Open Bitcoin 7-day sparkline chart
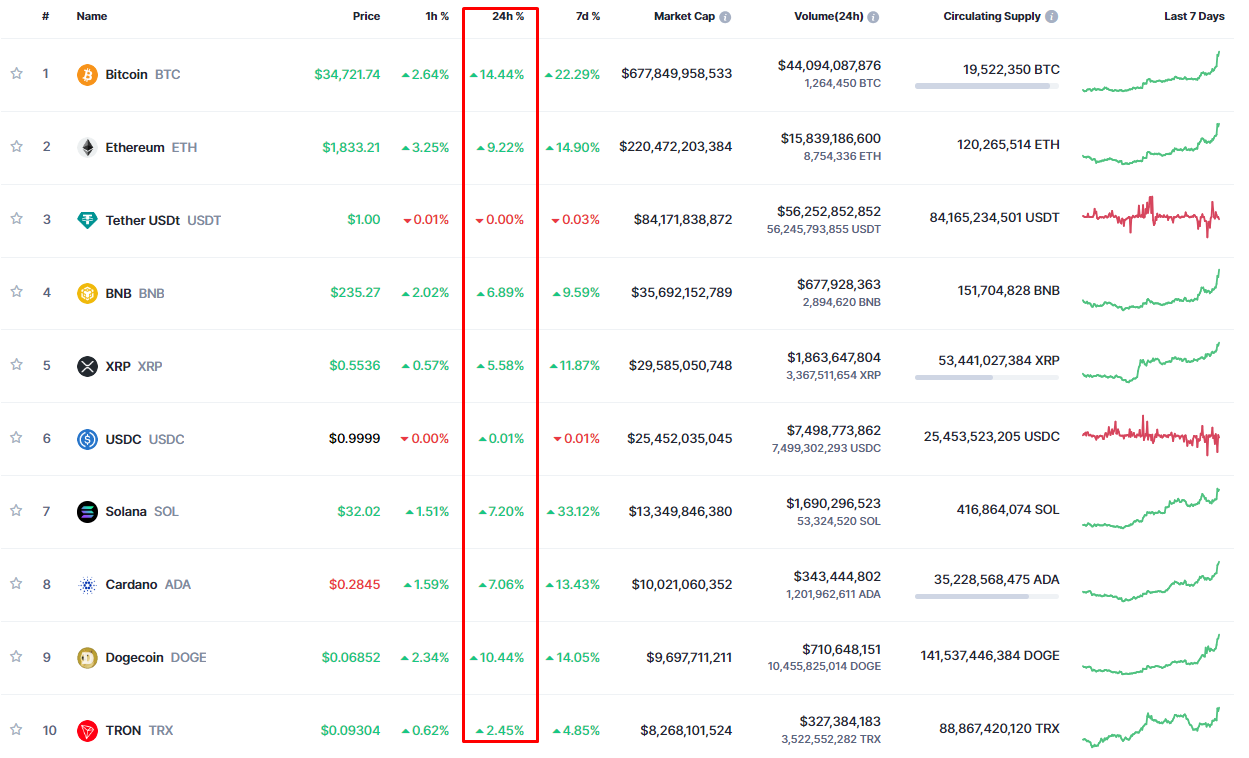 pyautogui.click(x=1151, y=73)
